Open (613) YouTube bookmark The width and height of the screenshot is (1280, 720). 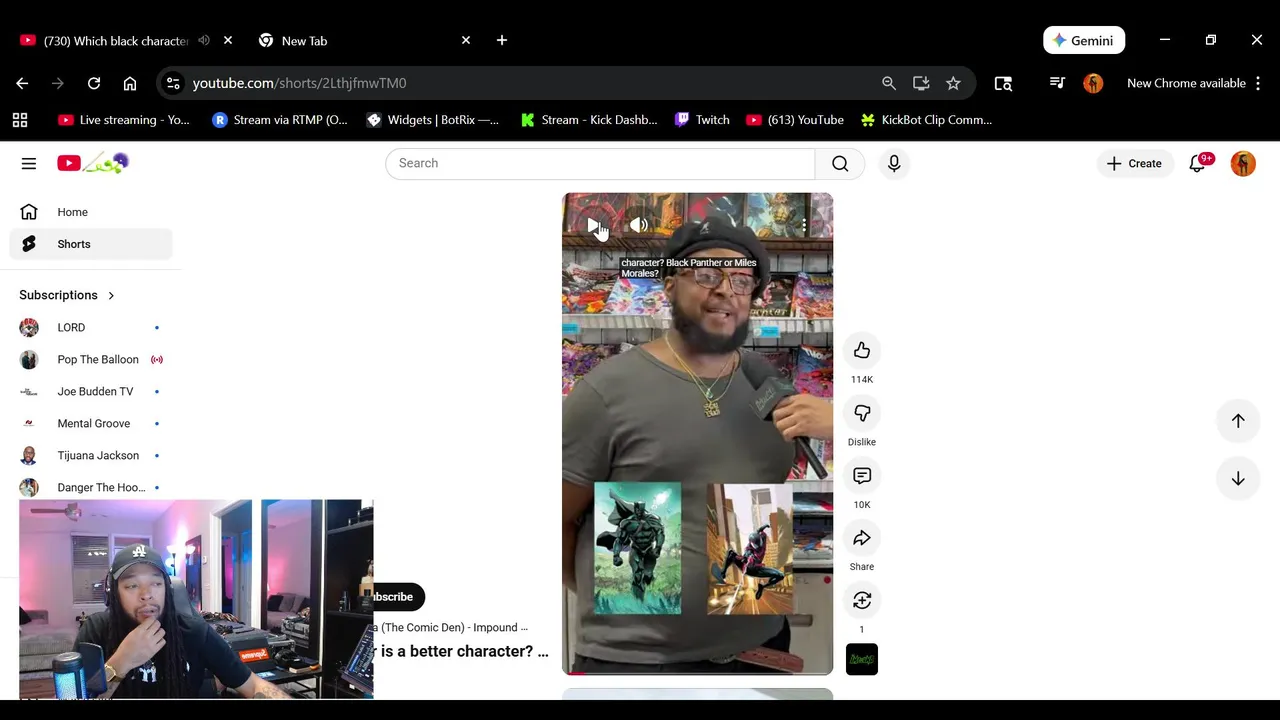[x=795, y=120]
